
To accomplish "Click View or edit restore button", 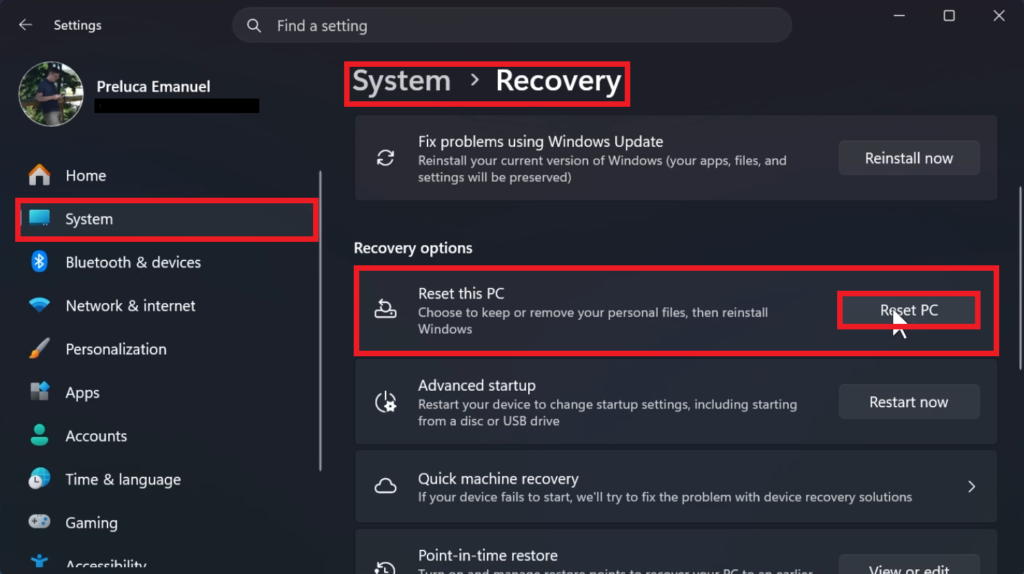I will 908,566.
